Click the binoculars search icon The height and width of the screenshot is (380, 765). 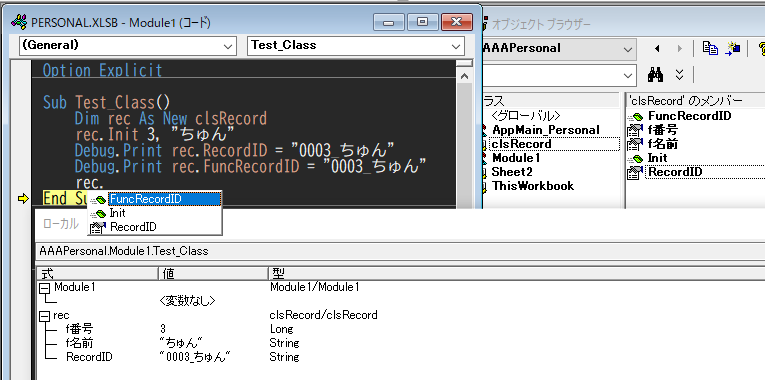point(655,75)
